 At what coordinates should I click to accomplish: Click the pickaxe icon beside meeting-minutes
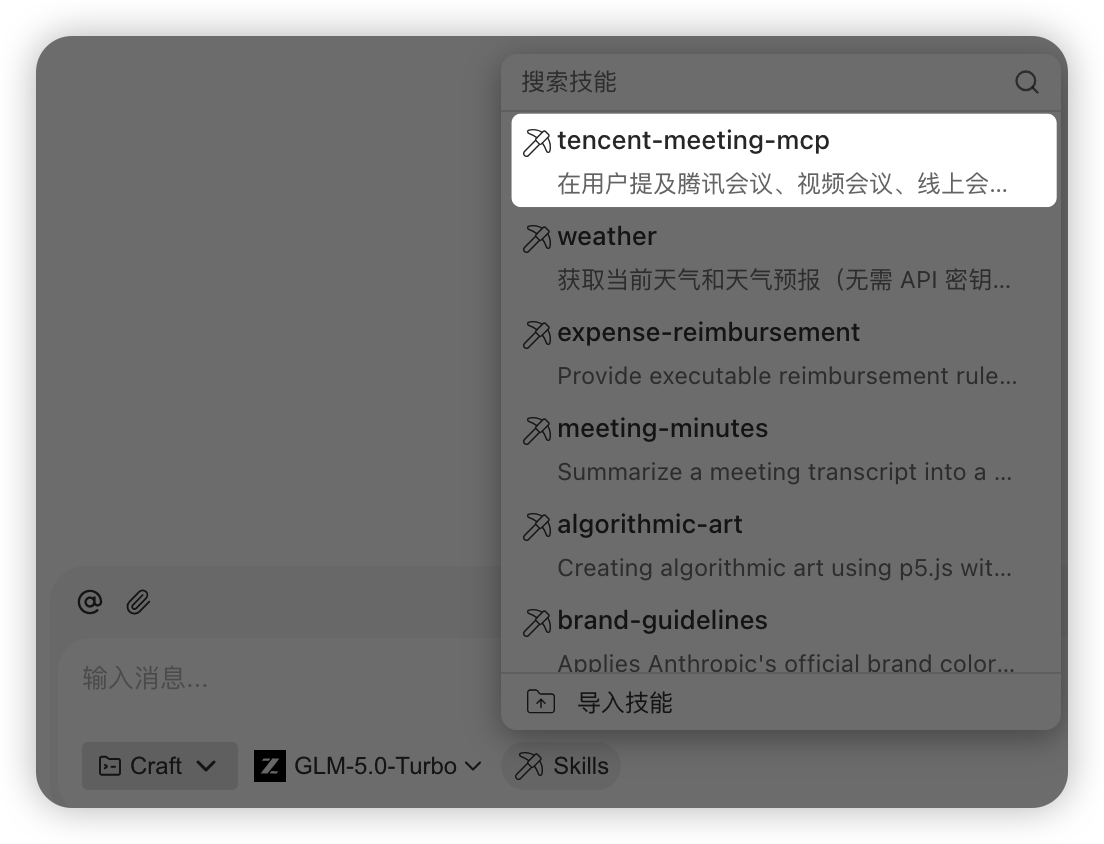click(x=537, y=430)
